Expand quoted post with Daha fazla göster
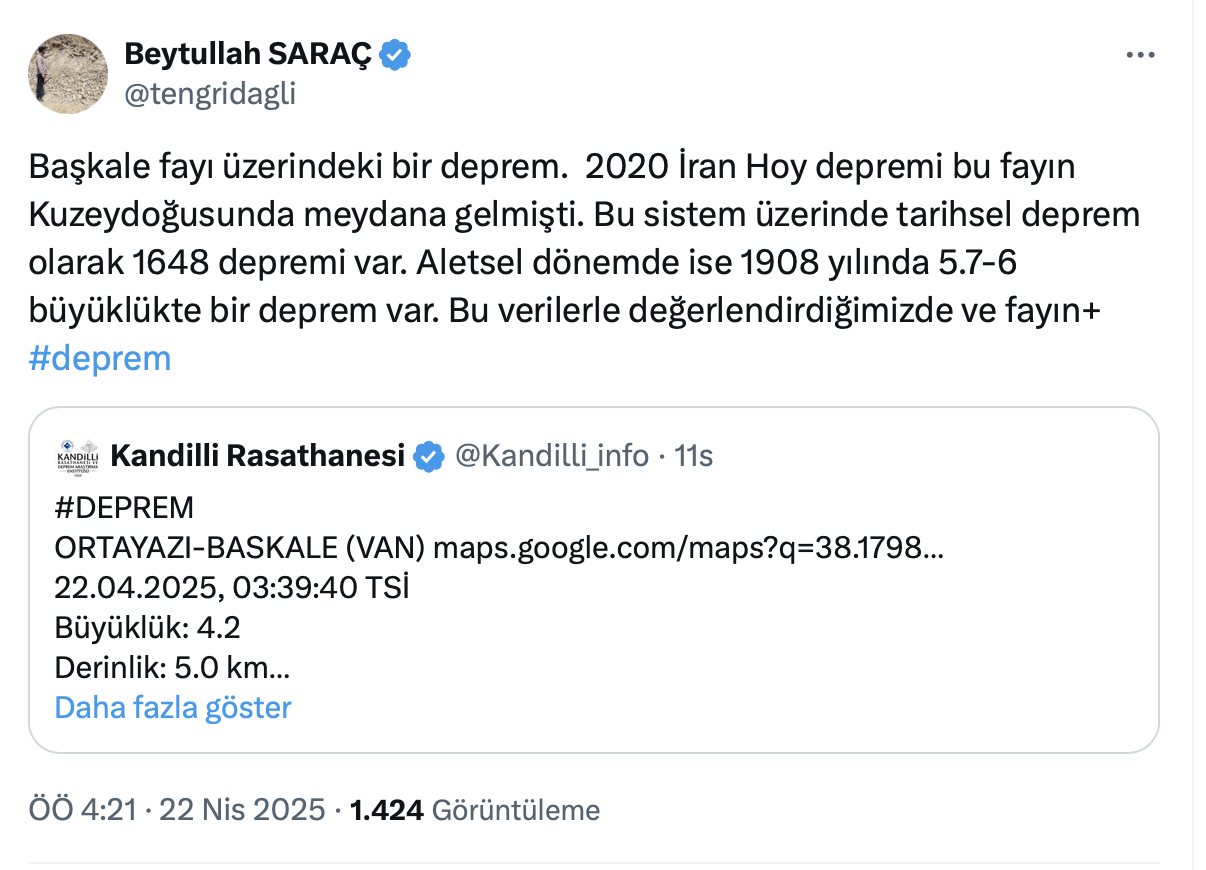Image resolution: width=1206 pixels, height=870 pixels. 173,707
